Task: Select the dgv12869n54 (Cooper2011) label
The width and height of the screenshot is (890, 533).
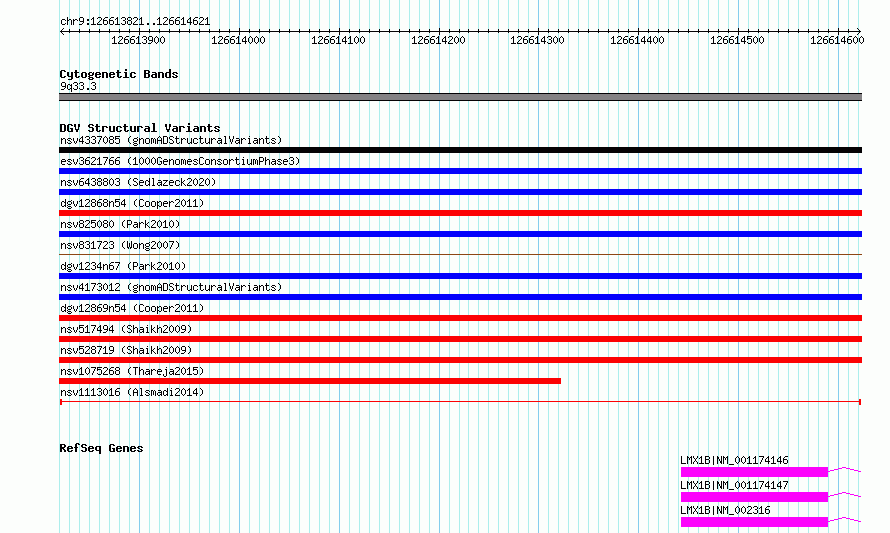Action: pos(132,308)
